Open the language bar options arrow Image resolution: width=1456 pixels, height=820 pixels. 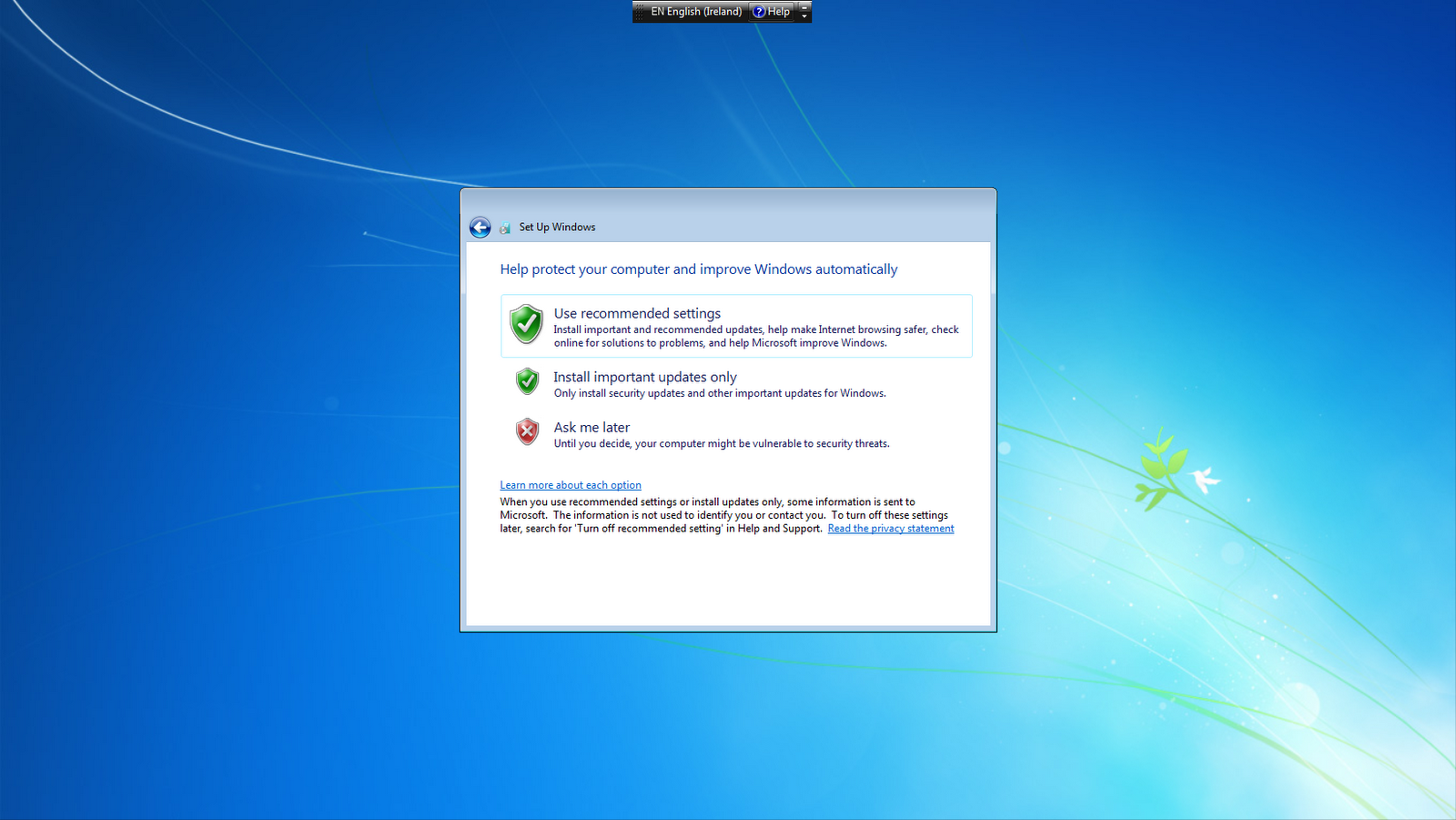point(804,16)
